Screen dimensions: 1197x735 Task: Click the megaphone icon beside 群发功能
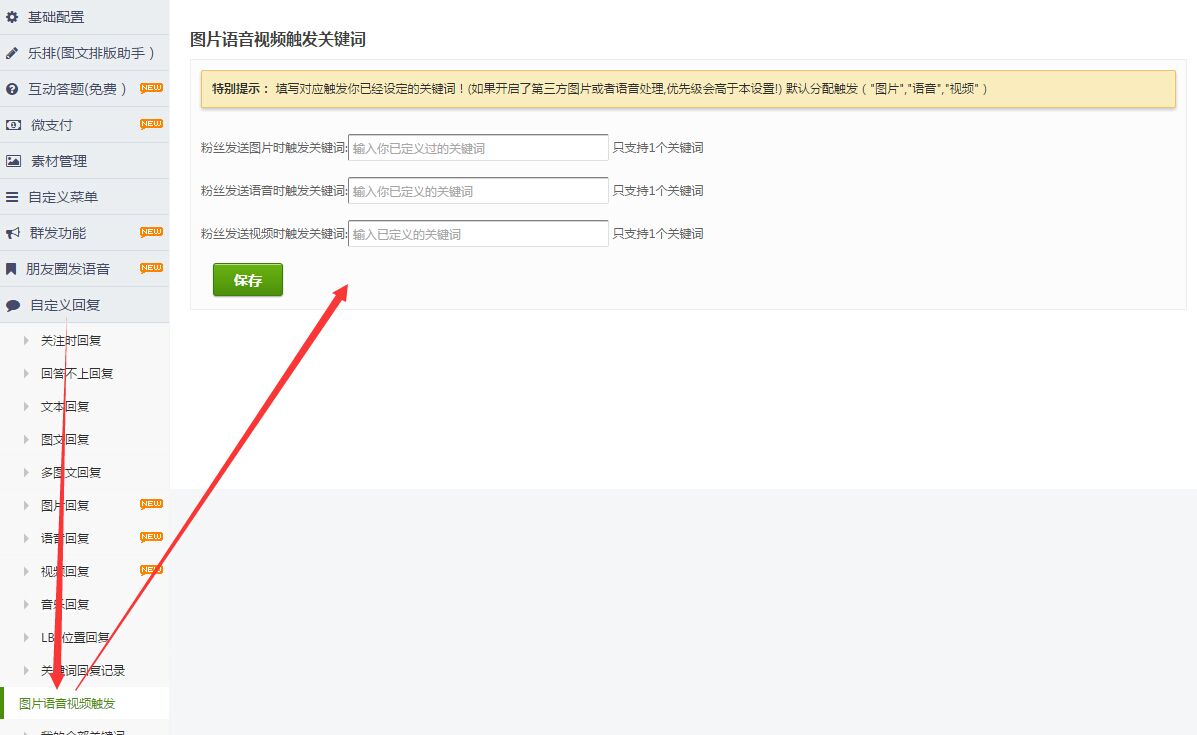tap(13, 233)
